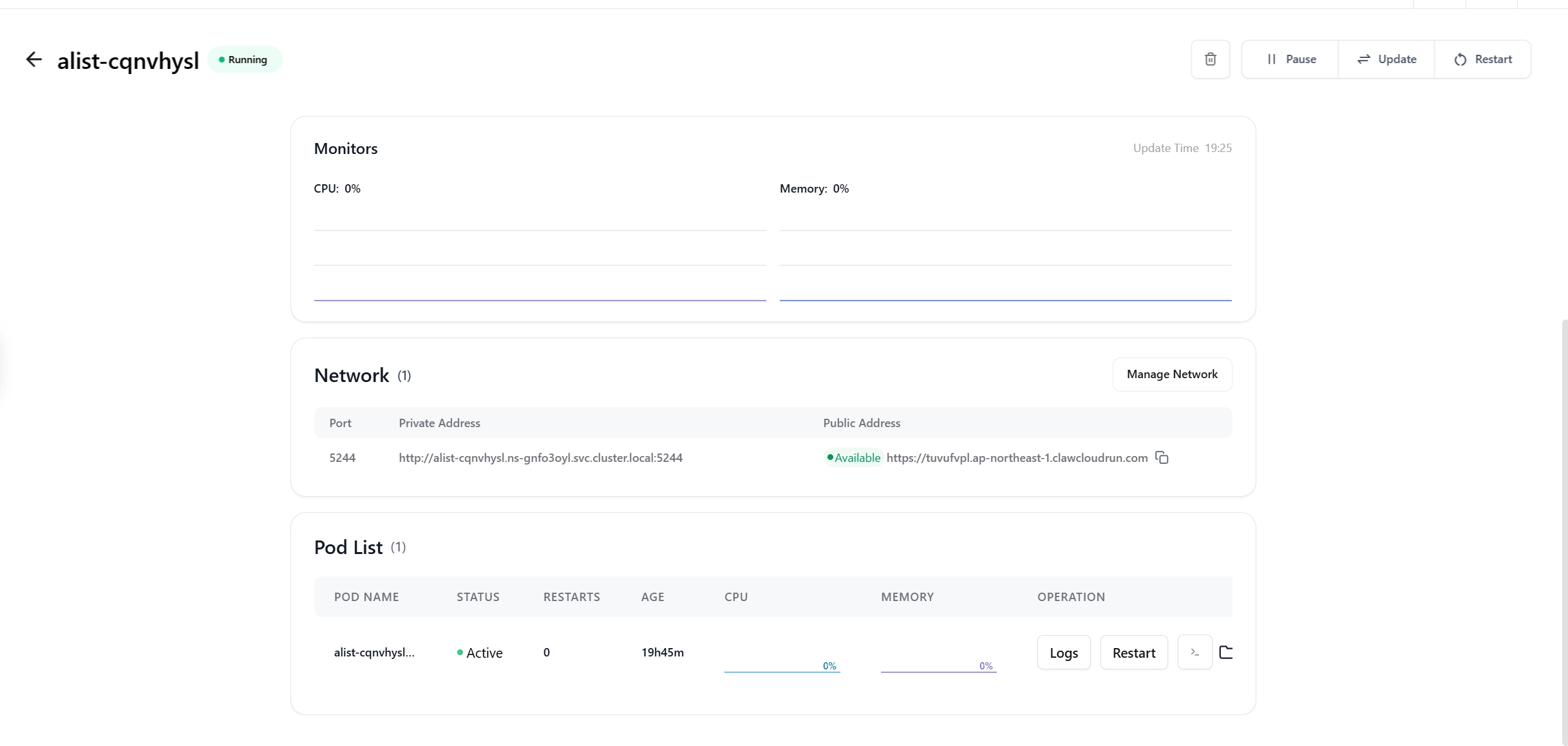
Task: Click the Update Time 19:25 label
Action: click(1182, 148)
